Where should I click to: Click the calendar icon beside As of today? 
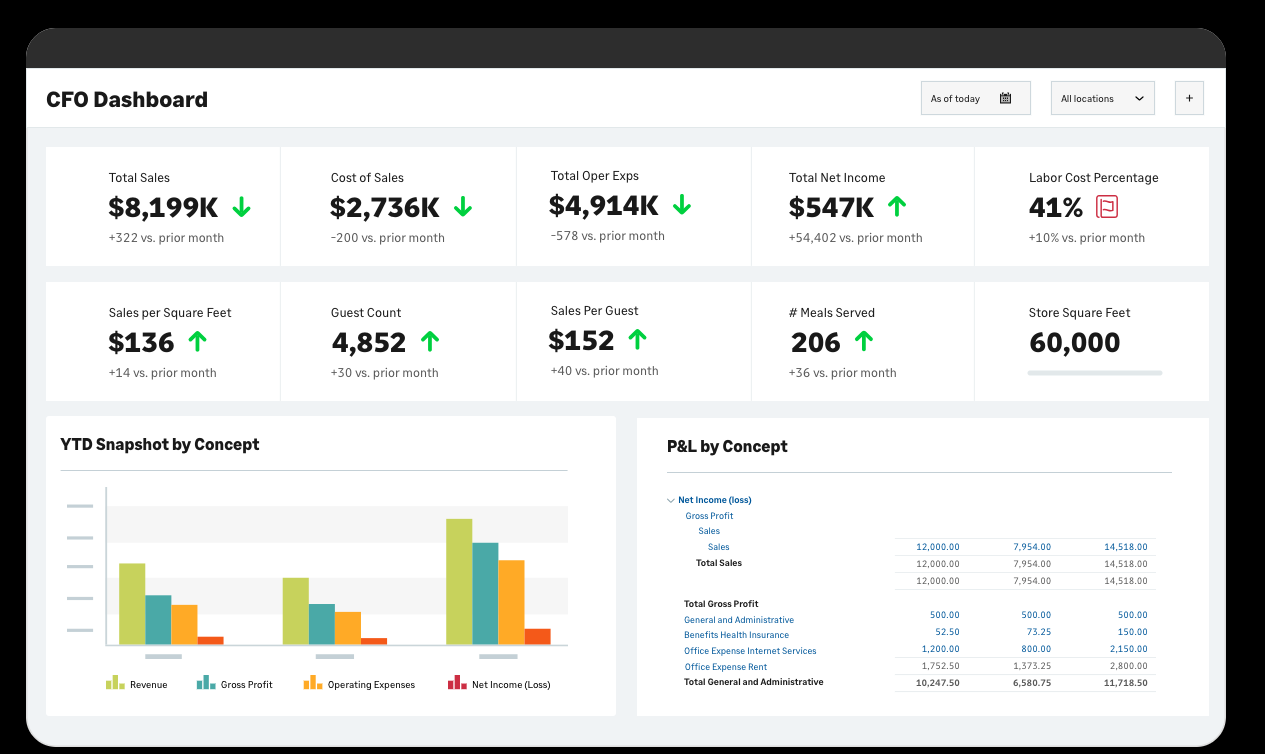1005,98
